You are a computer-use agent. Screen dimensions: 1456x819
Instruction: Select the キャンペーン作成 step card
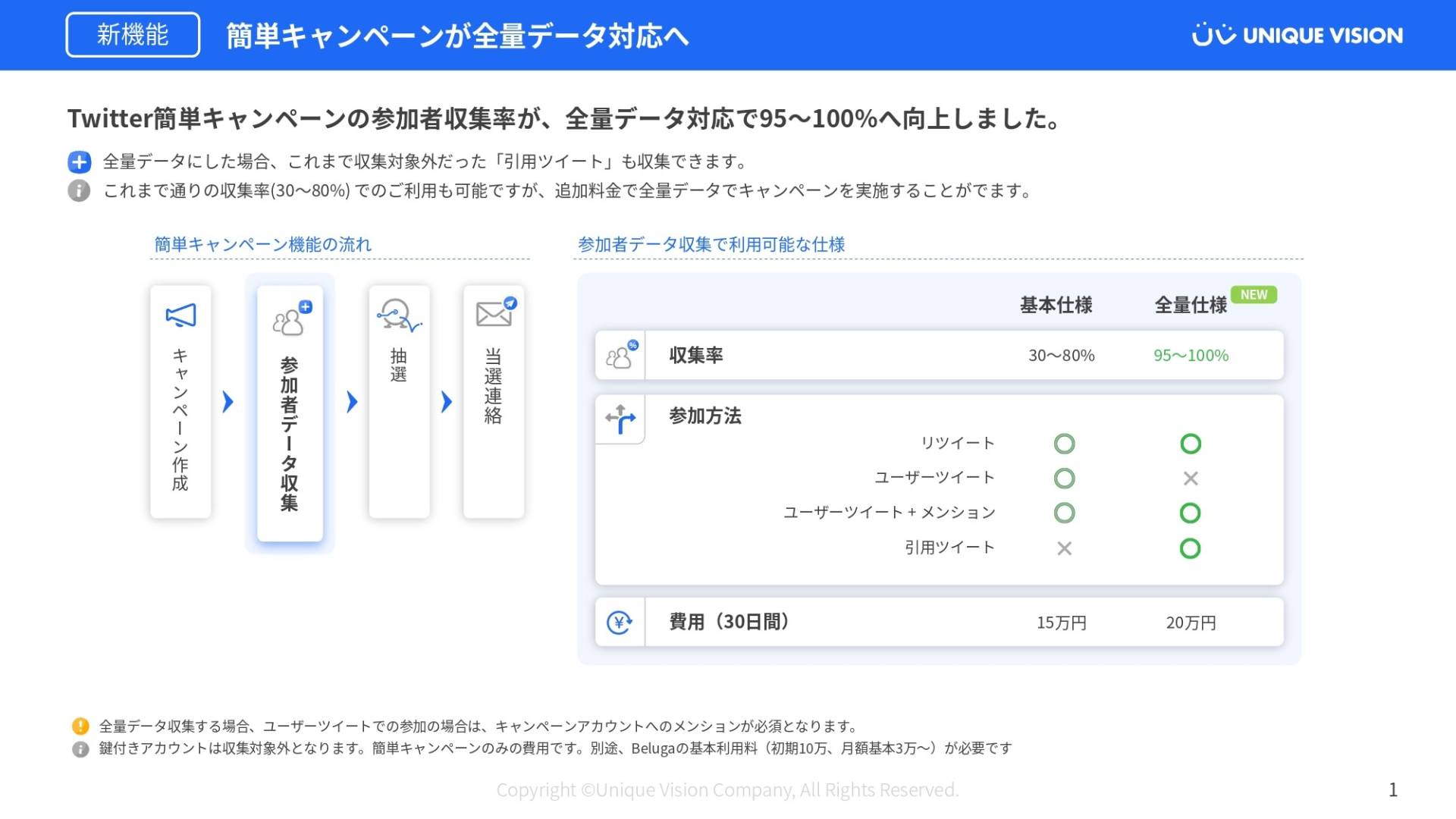click(180, 402)
